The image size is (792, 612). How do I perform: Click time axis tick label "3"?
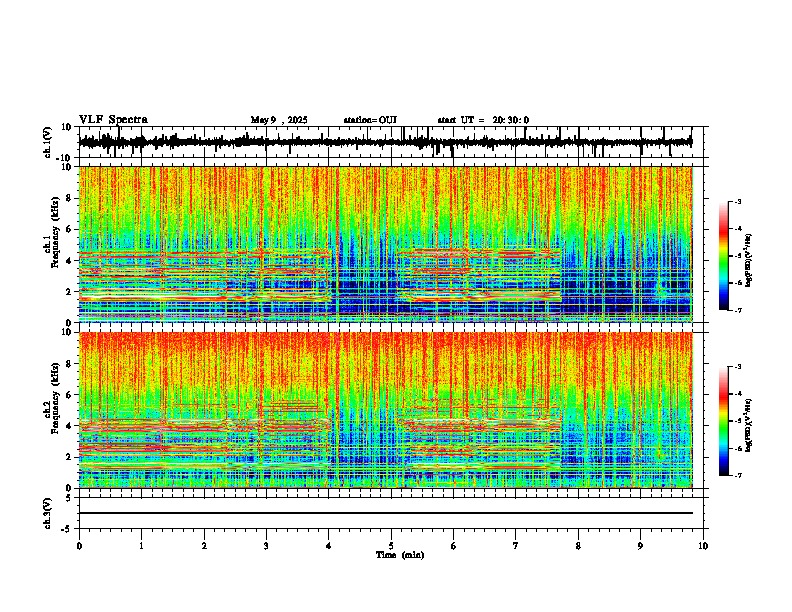point(266,546)
